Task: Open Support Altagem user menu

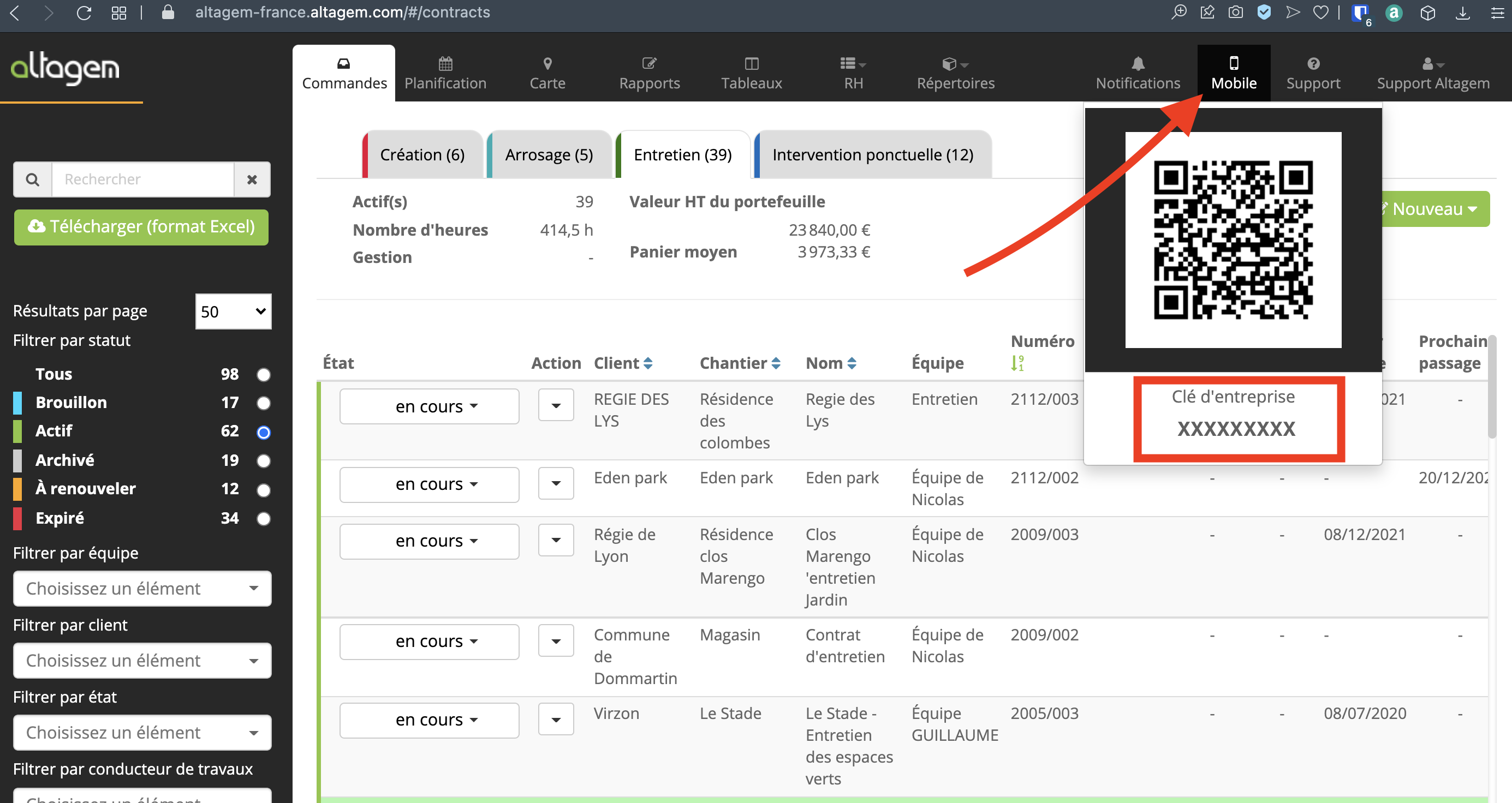Action: point(1433,73)
